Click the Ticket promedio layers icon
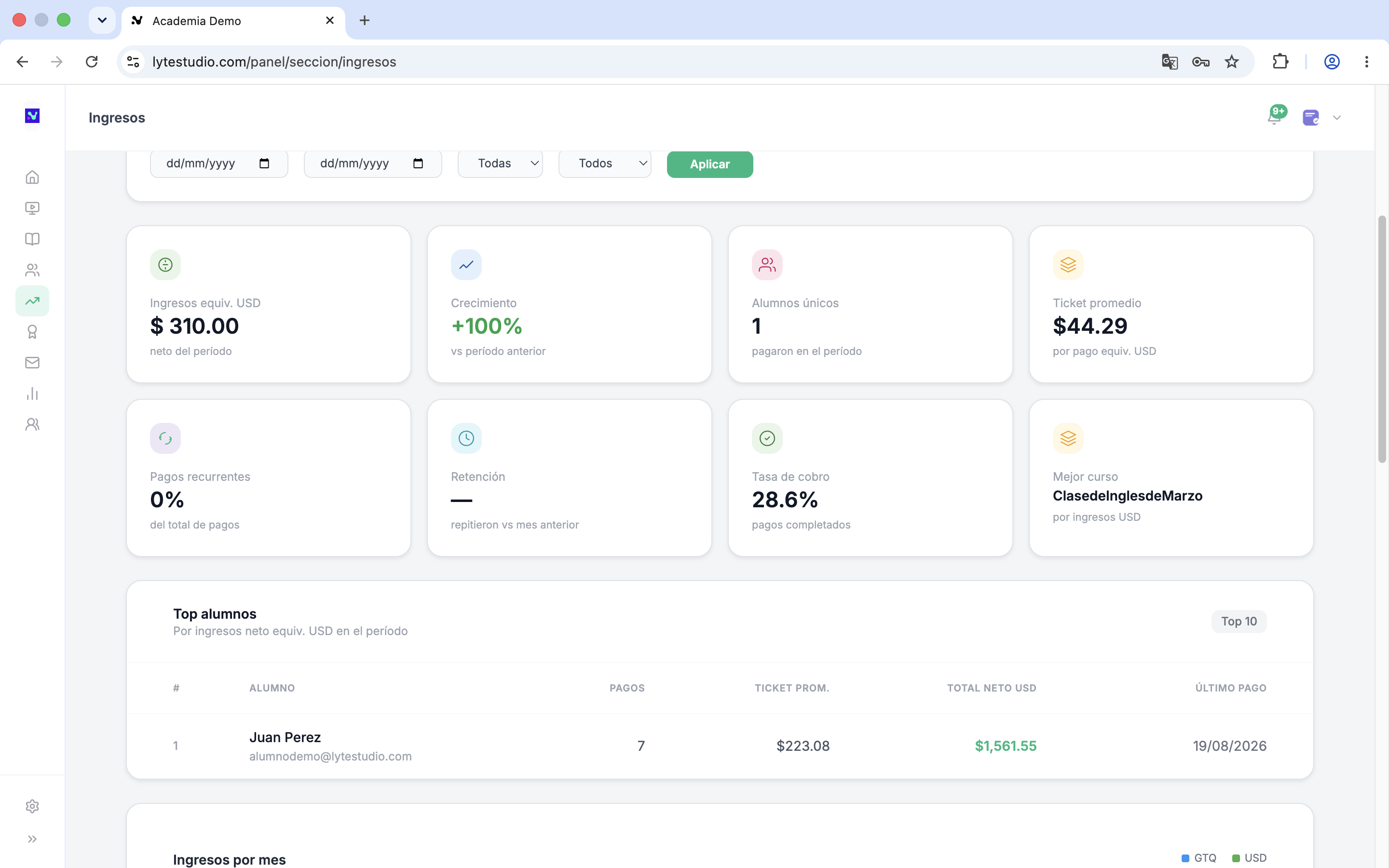Viewport: 1389px width, 868px height. click(1068, 265)
